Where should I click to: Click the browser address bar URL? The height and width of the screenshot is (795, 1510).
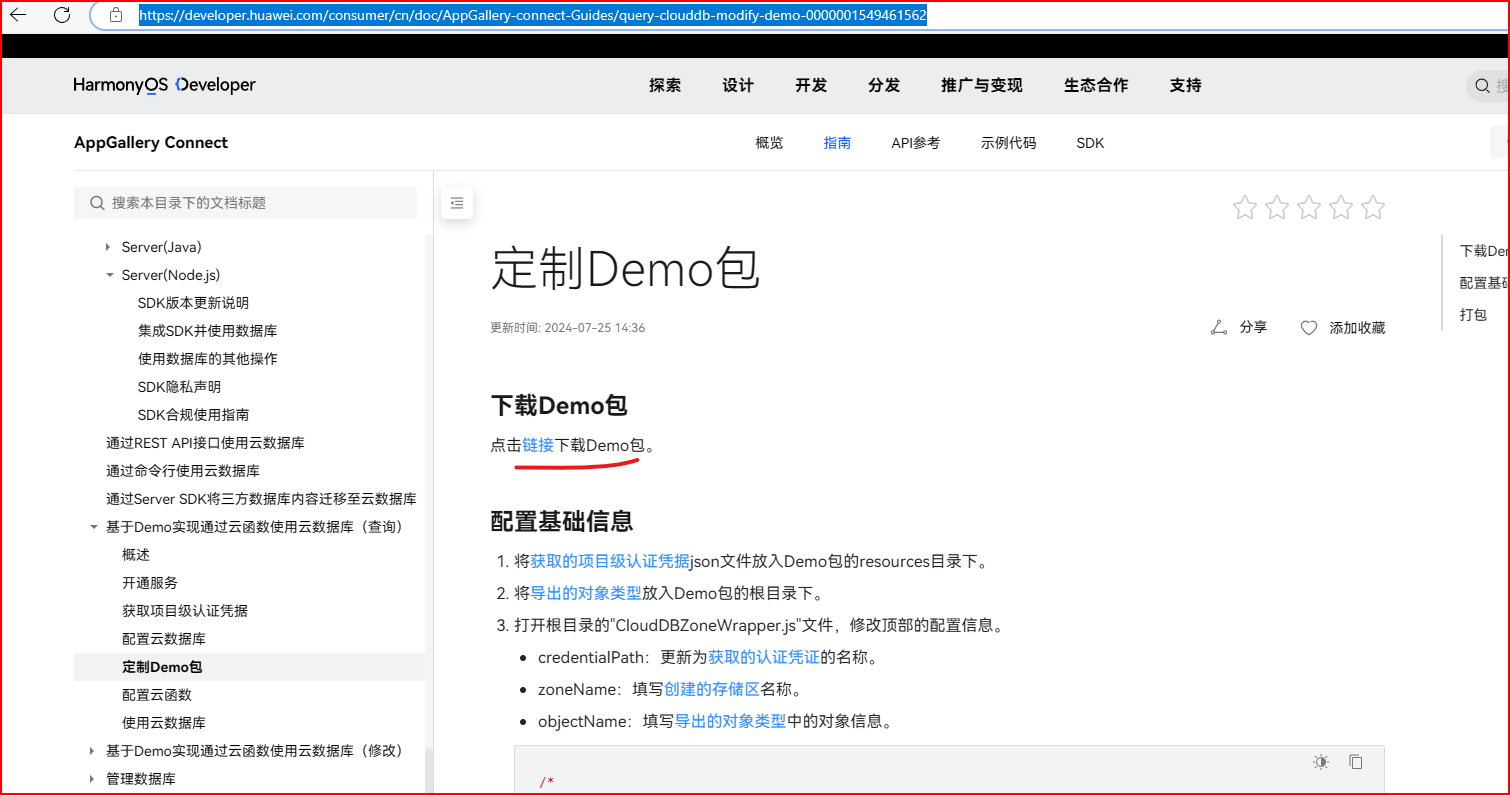(x=532, y=15)
